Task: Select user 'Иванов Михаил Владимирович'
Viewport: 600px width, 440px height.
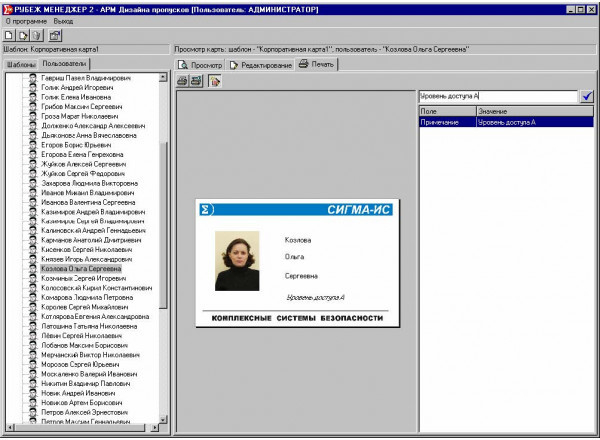Action: [x=85, y=192]
